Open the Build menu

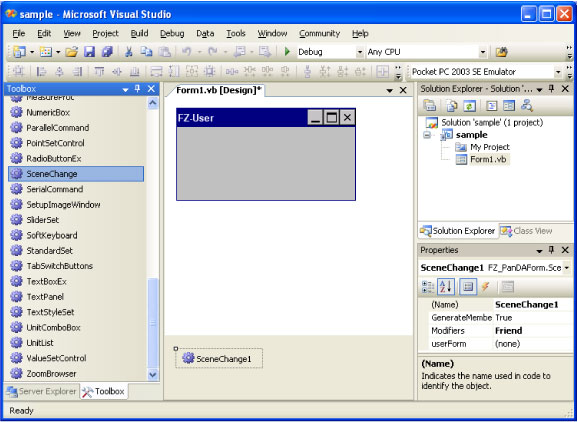point(139,34)
